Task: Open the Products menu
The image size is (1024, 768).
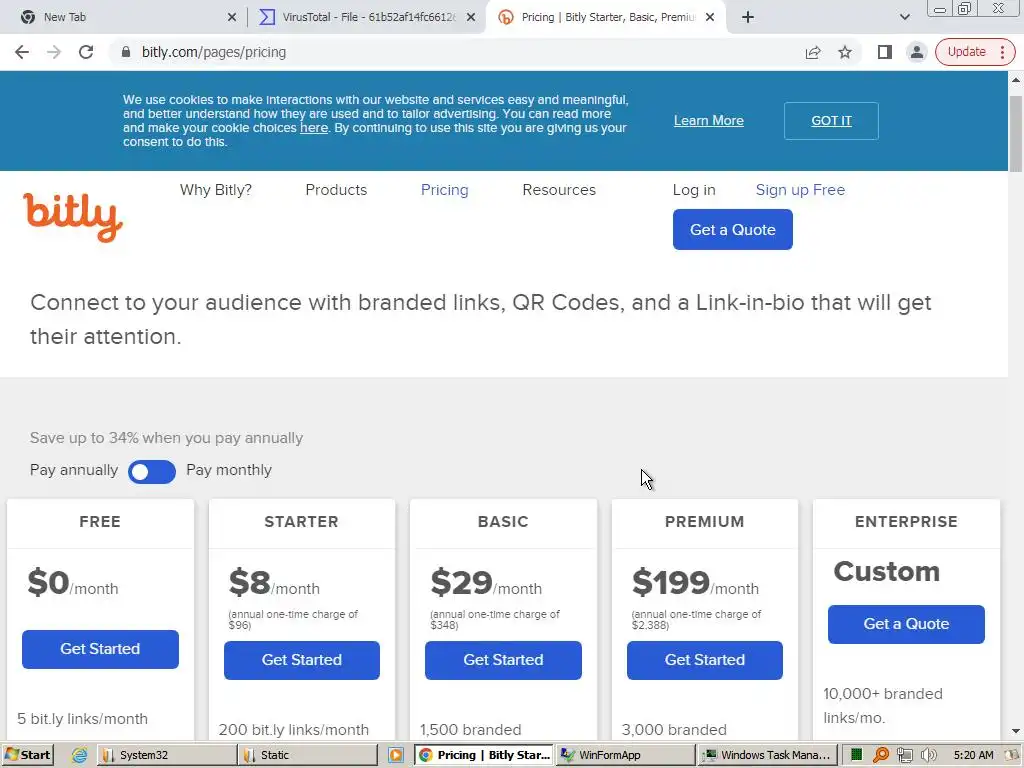Action: click(336, 190)
